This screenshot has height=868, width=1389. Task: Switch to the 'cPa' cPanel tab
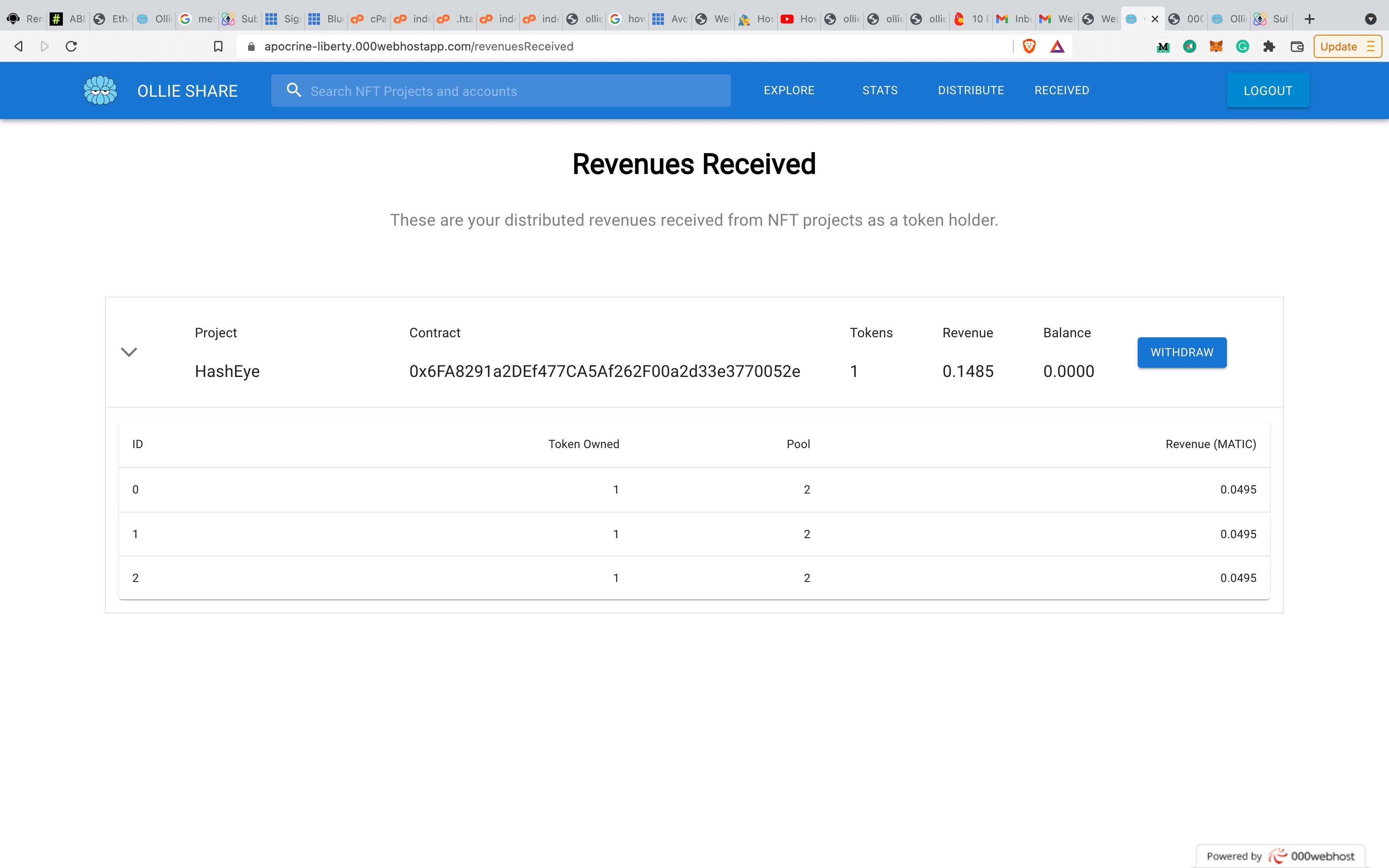coord(369,19)
